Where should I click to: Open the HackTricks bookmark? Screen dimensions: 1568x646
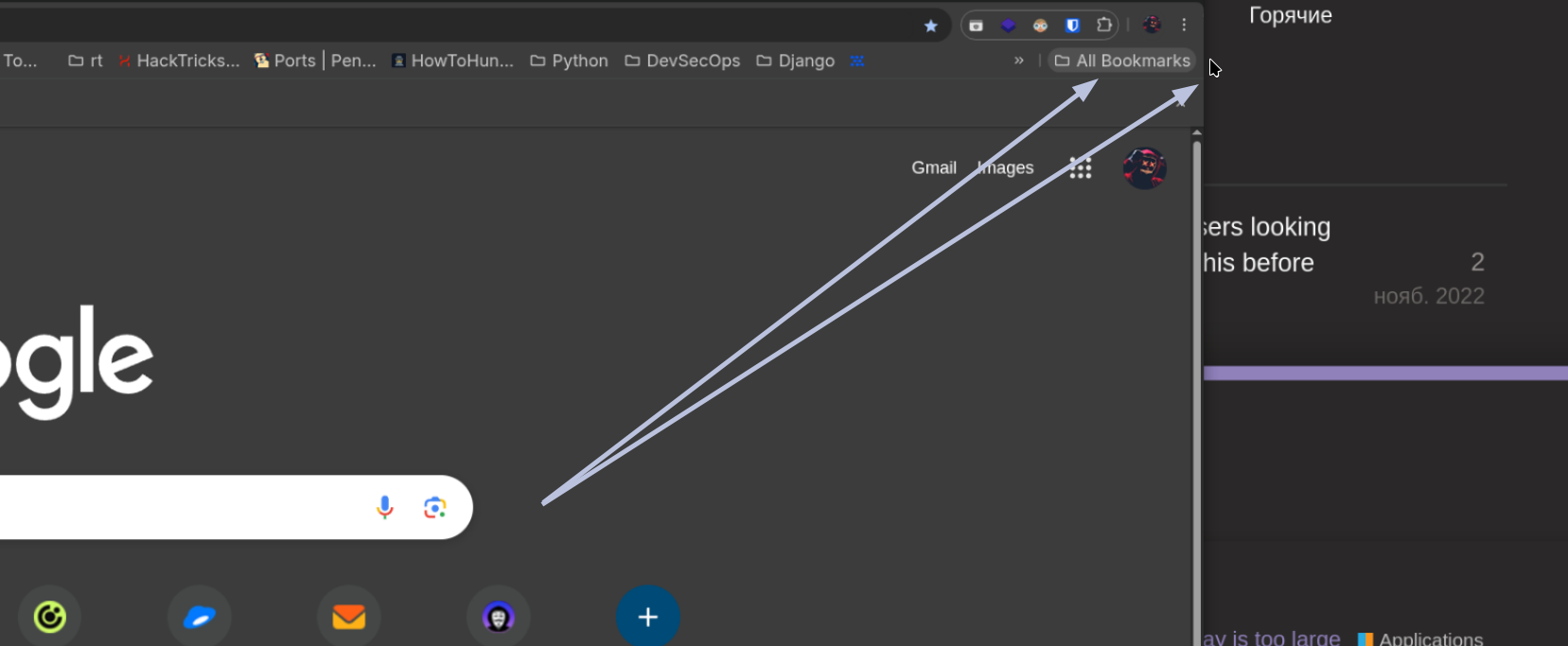coord(179,61)
